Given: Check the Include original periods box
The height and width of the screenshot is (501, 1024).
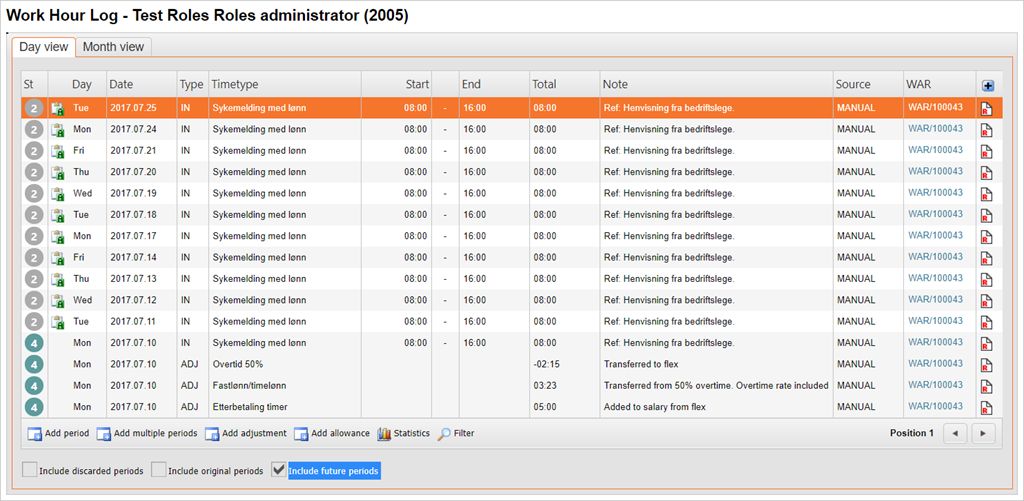Looking at the screenshot, I should (159, 470).
